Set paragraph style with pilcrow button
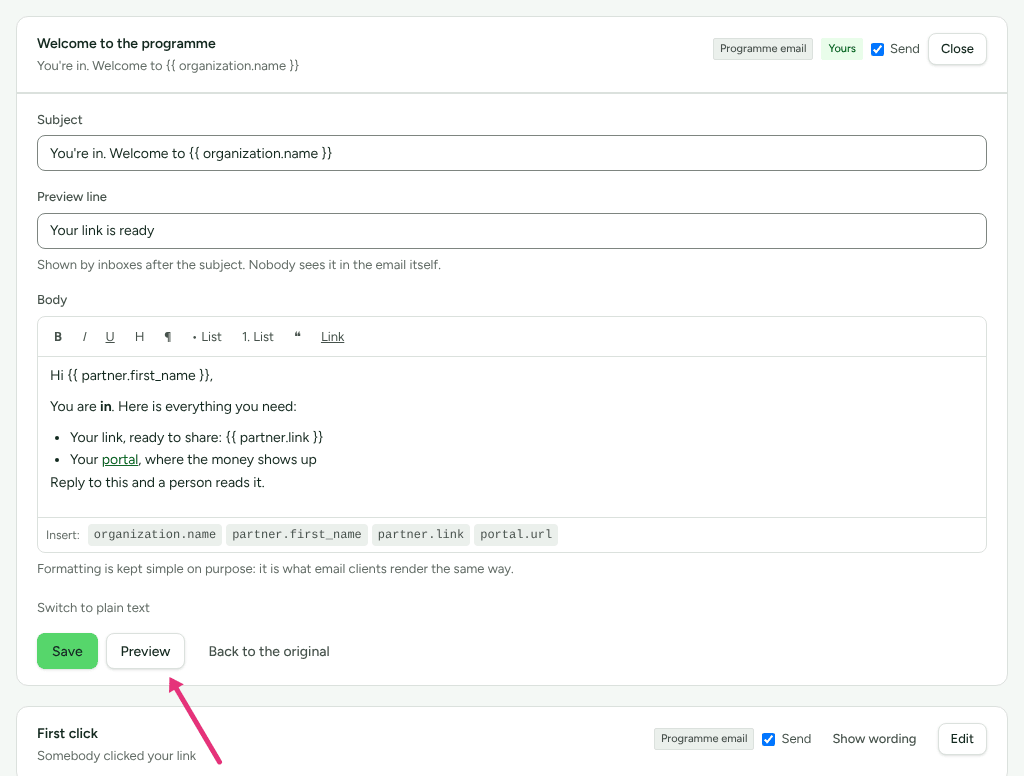The width and height of the screenshot is (1024, 776). click(x=168, y=337)
